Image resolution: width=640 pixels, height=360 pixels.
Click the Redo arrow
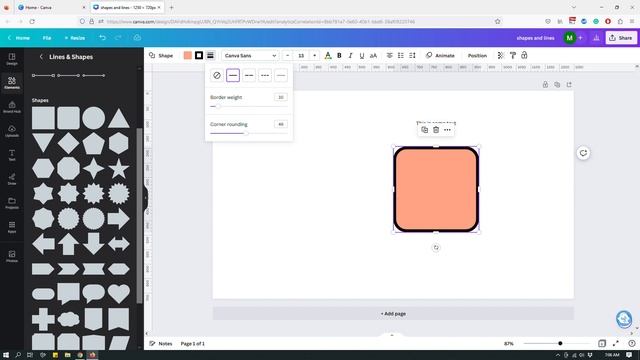click(x=118, y=38)
